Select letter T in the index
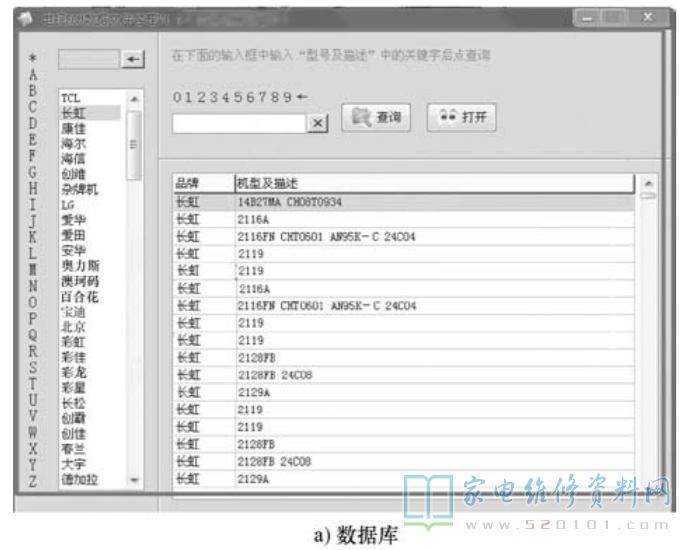This screenshot has width=681, height=550. pos(33,384)
